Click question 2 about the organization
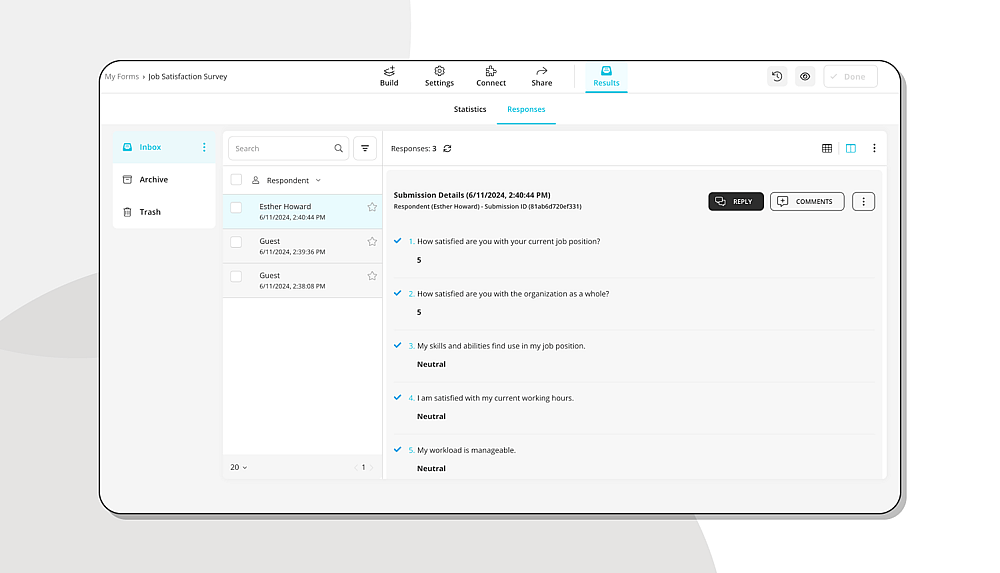 tap(513, 294)
